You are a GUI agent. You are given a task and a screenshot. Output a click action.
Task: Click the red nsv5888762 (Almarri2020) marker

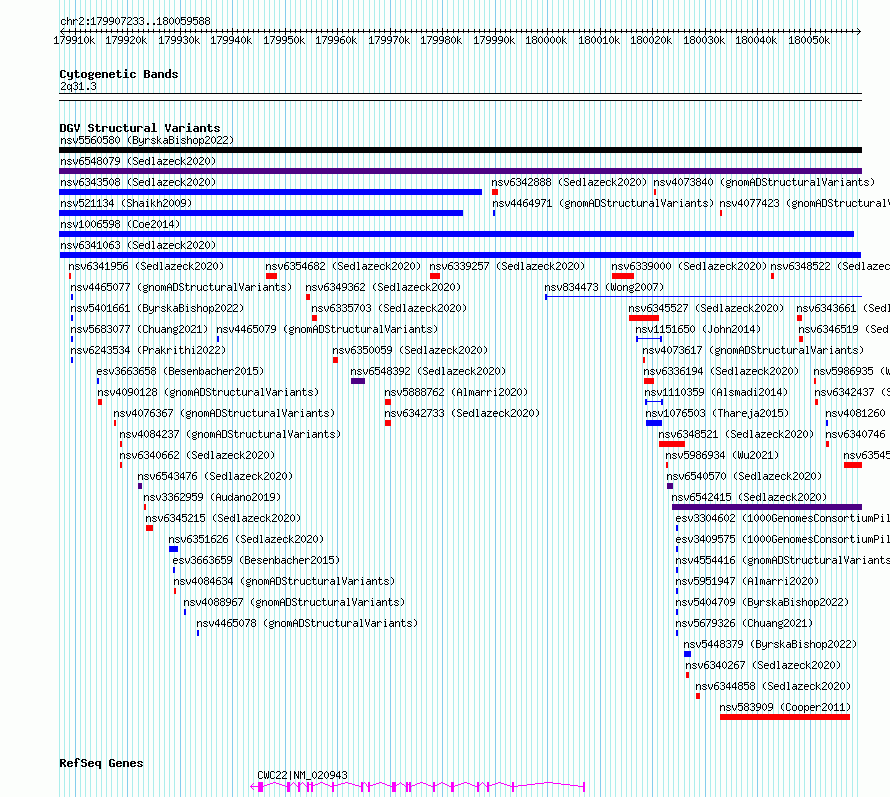click(x=388, y=402)
